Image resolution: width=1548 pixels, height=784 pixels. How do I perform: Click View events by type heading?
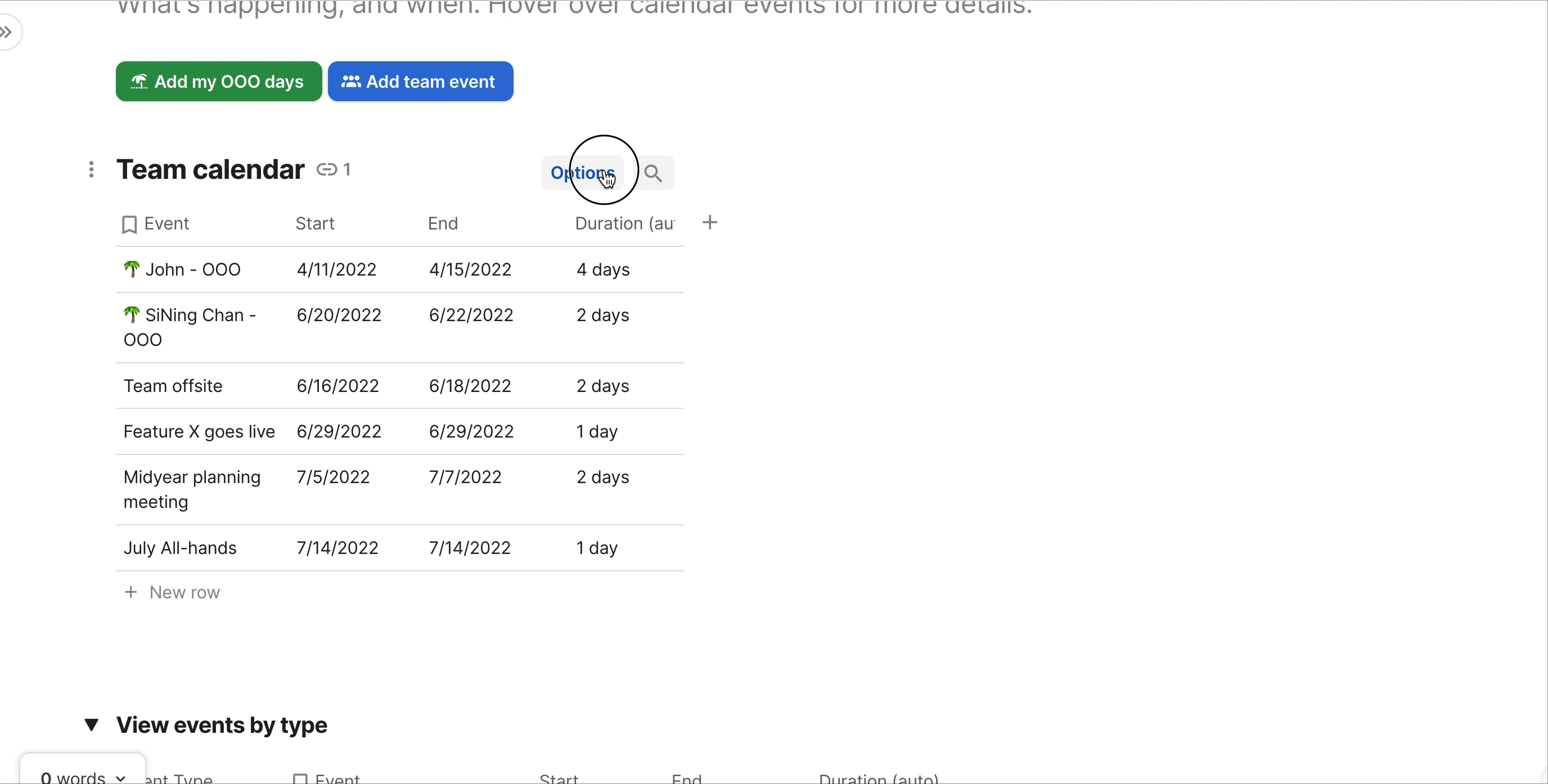(222, 725)
